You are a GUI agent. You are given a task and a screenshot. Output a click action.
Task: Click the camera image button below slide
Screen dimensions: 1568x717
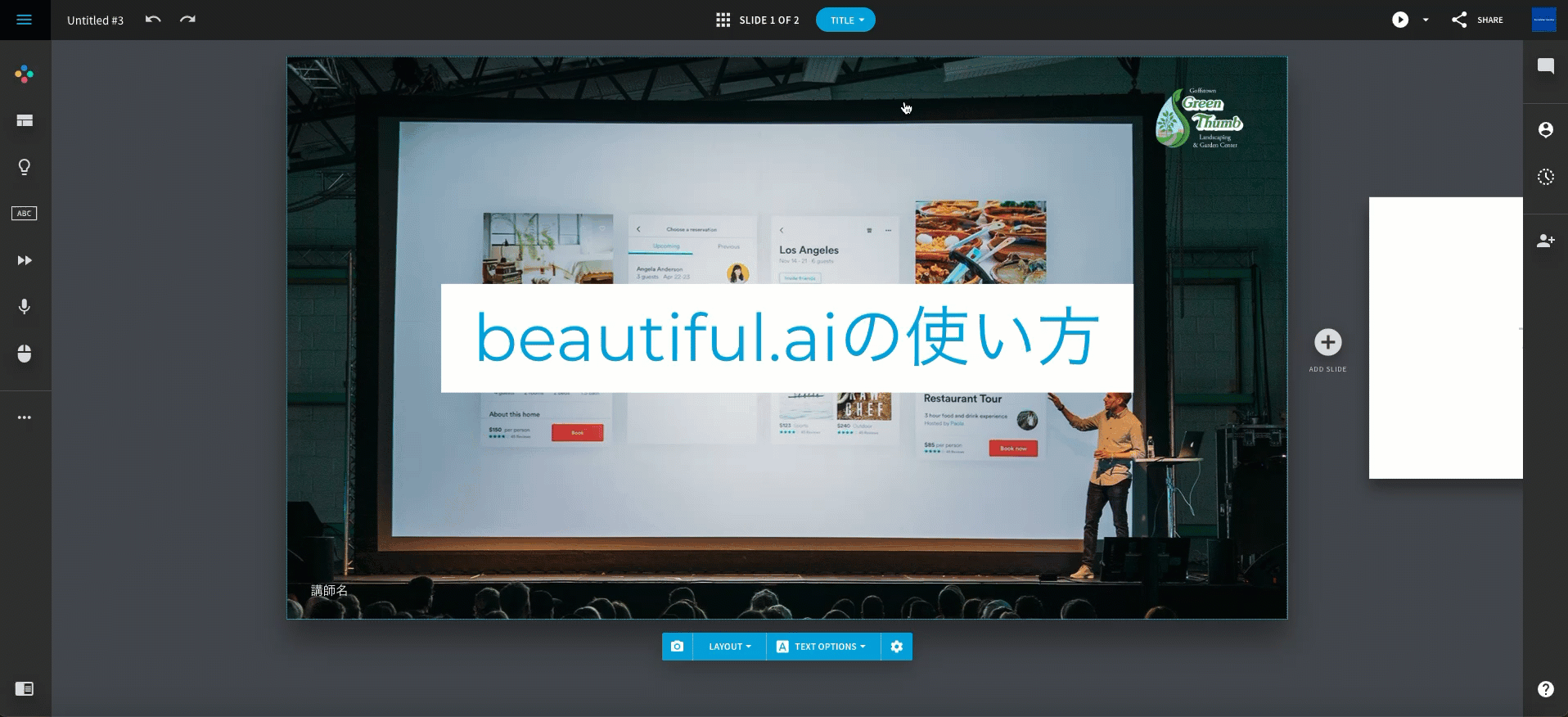tap(677, 647)
